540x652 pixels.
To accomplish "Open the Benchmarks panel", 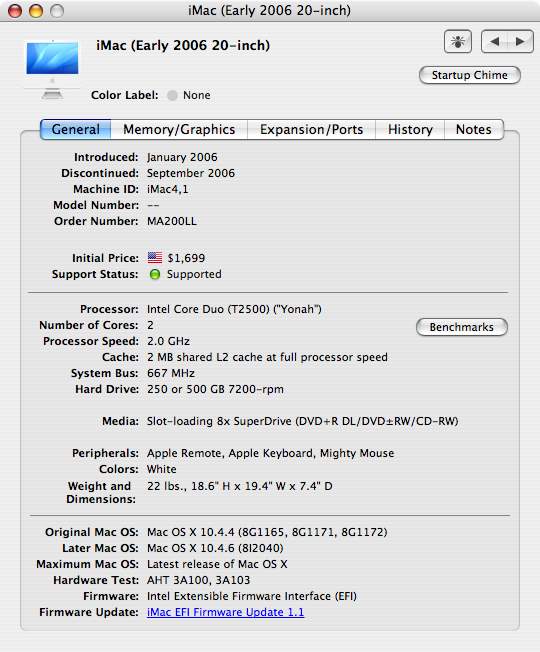I will [x=461, y=327].
